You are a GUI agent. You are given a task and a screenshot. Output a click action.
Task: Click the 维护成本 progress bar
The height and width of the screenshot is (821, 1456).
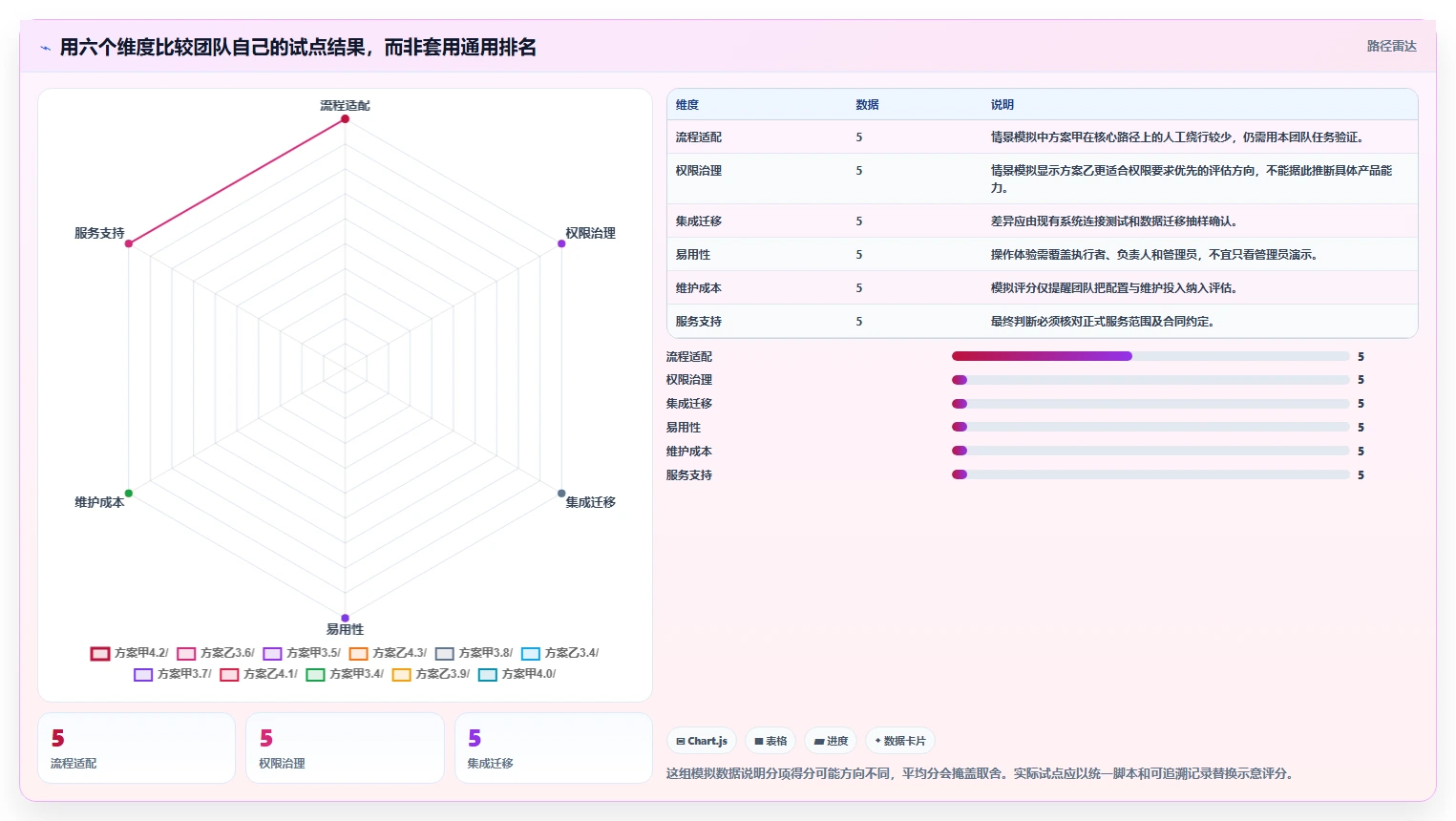click(x=1150, y=451)
